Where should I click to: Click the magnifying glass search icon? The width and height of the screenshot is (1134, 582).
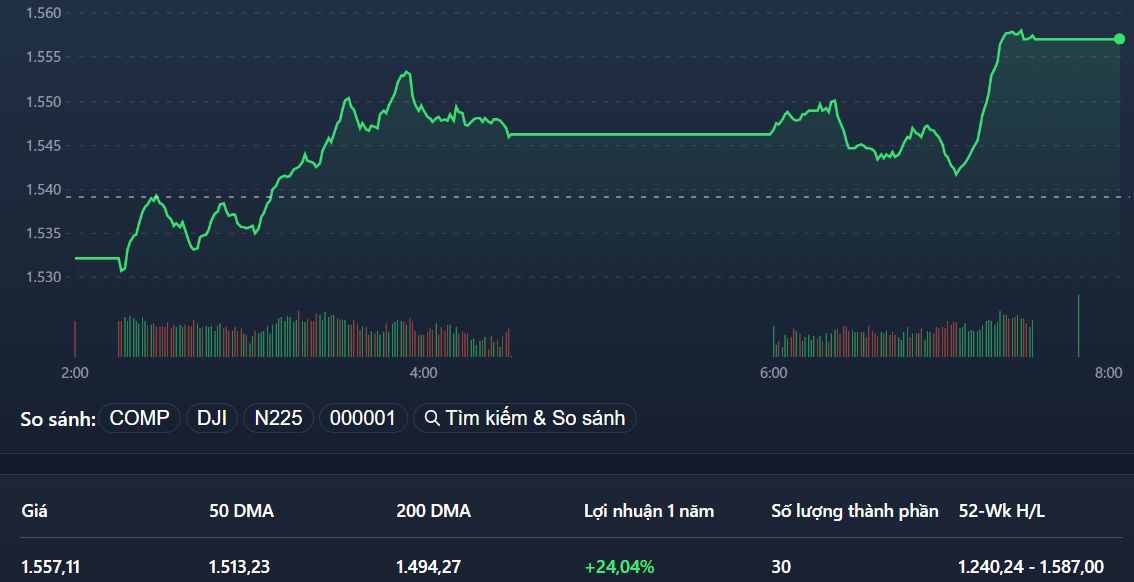431,418
